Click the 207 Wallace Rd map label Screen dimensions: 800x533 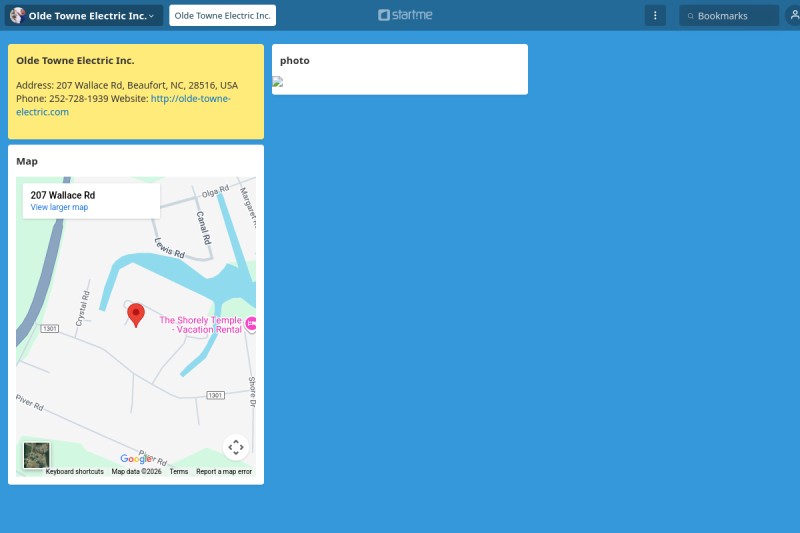pos(63,195)
